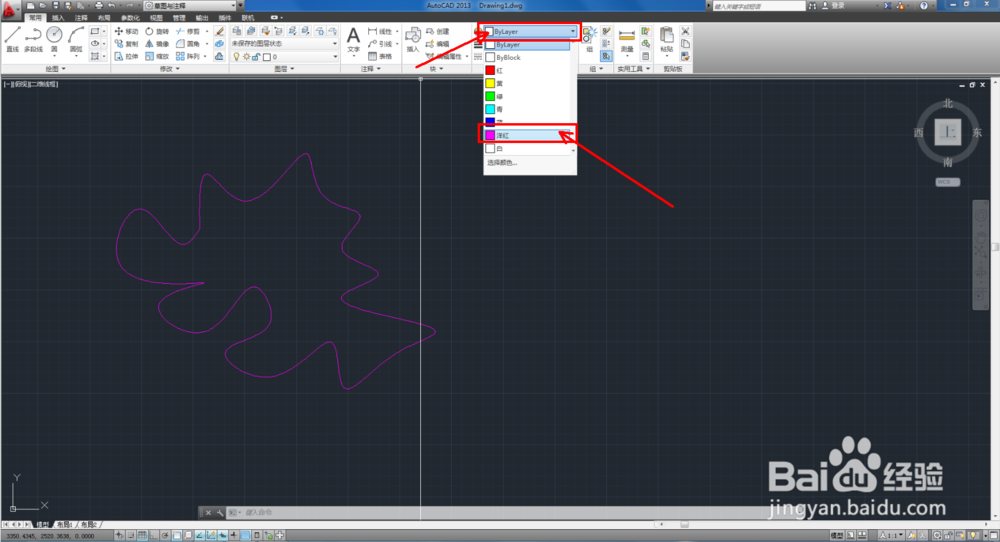Select the Arc (圆弧) tool
This screenshot has height=542, width=1000.
(76, 39)
